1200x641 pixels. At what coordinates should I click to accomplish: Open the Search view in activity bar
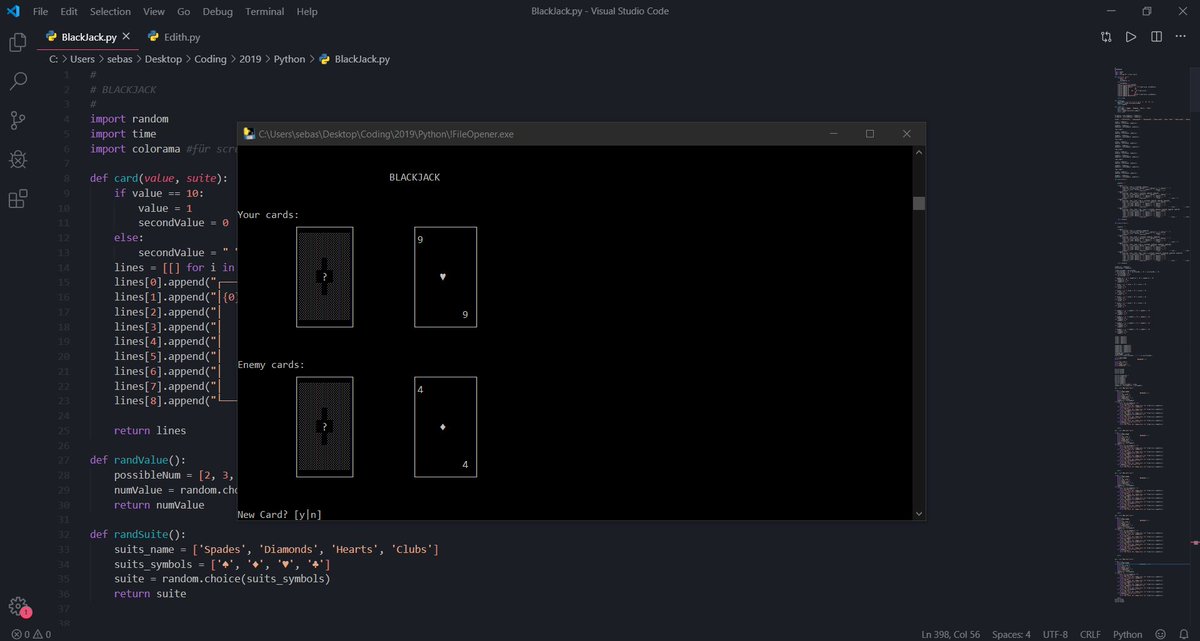point(17,81)
